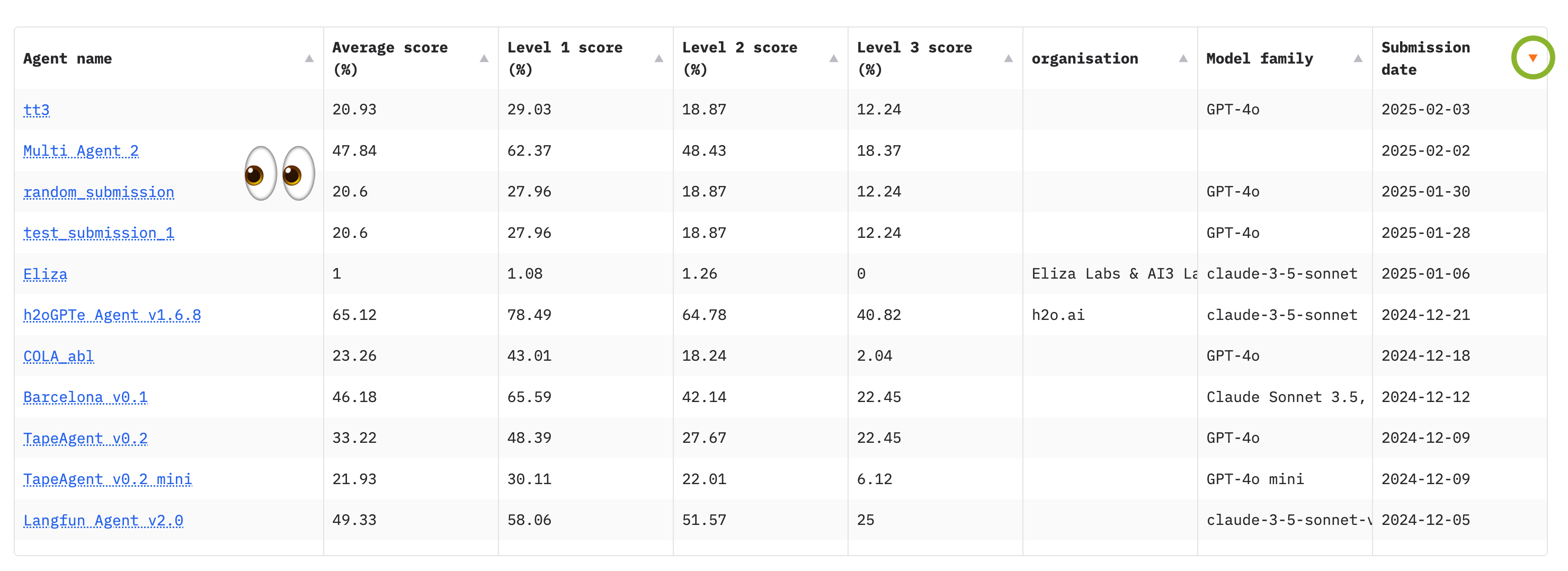Open the Multi_Agent_2 link

click(x=81, y=151)
